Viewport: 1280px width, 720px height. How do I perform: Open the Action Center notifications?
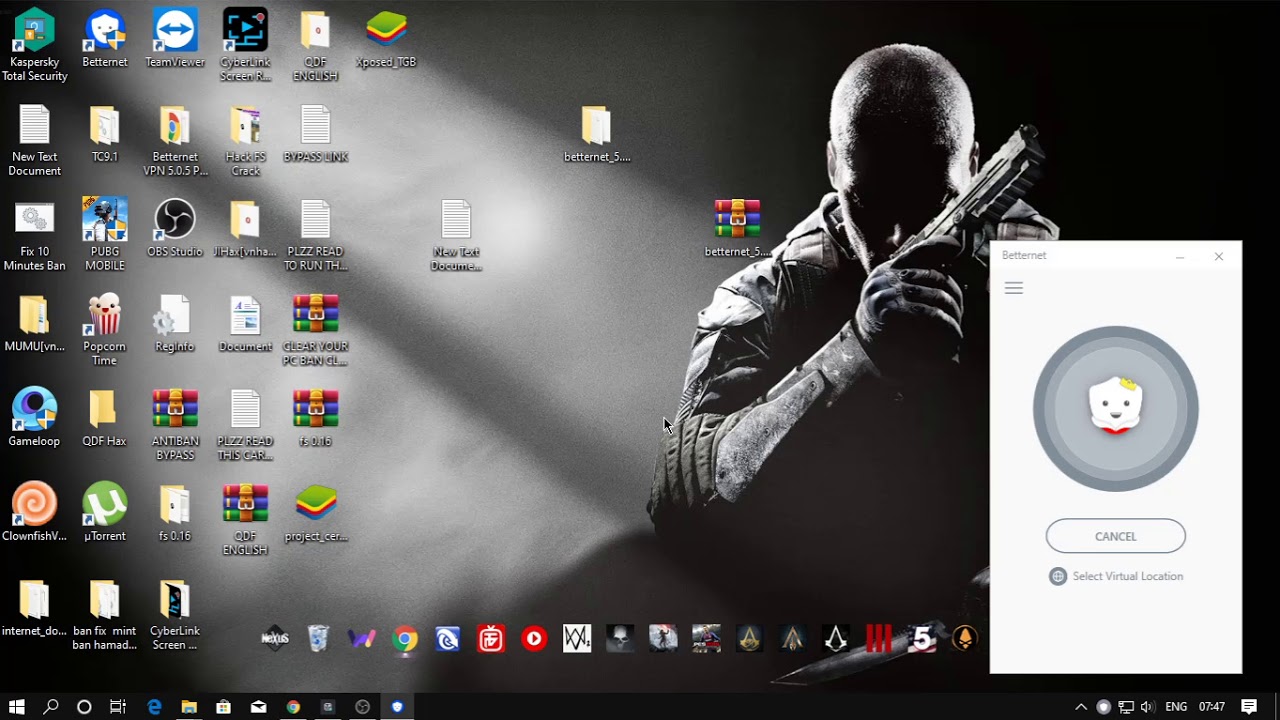click(x=1249, y=706)
